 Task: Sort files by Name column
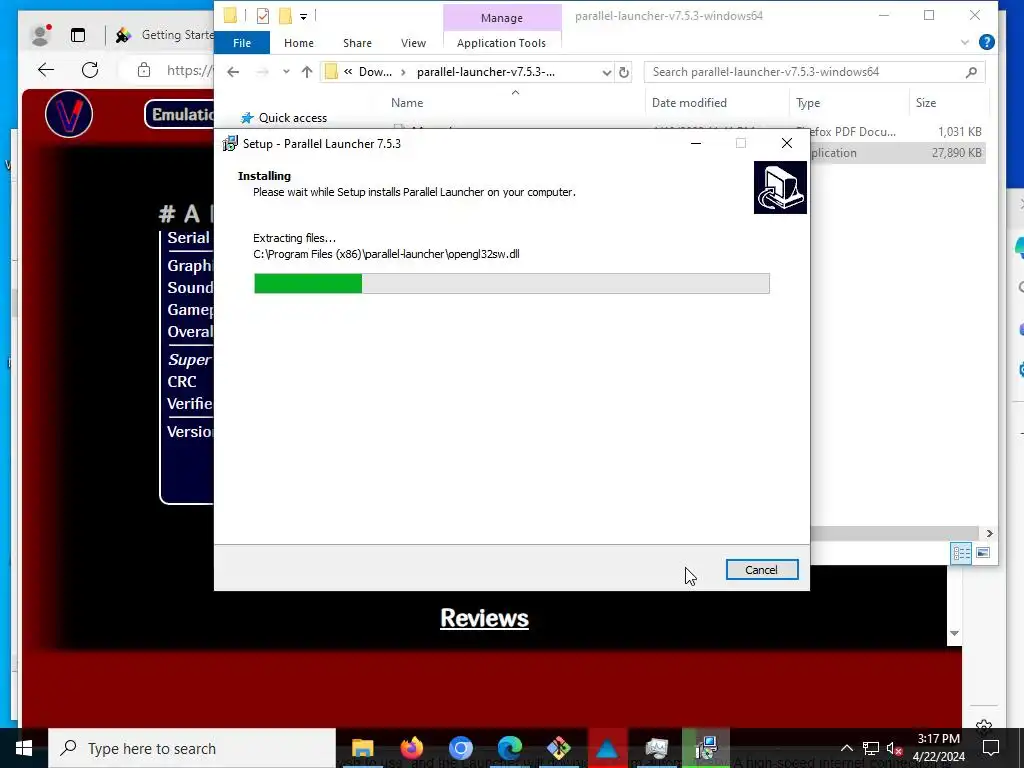tap(407, 103)
